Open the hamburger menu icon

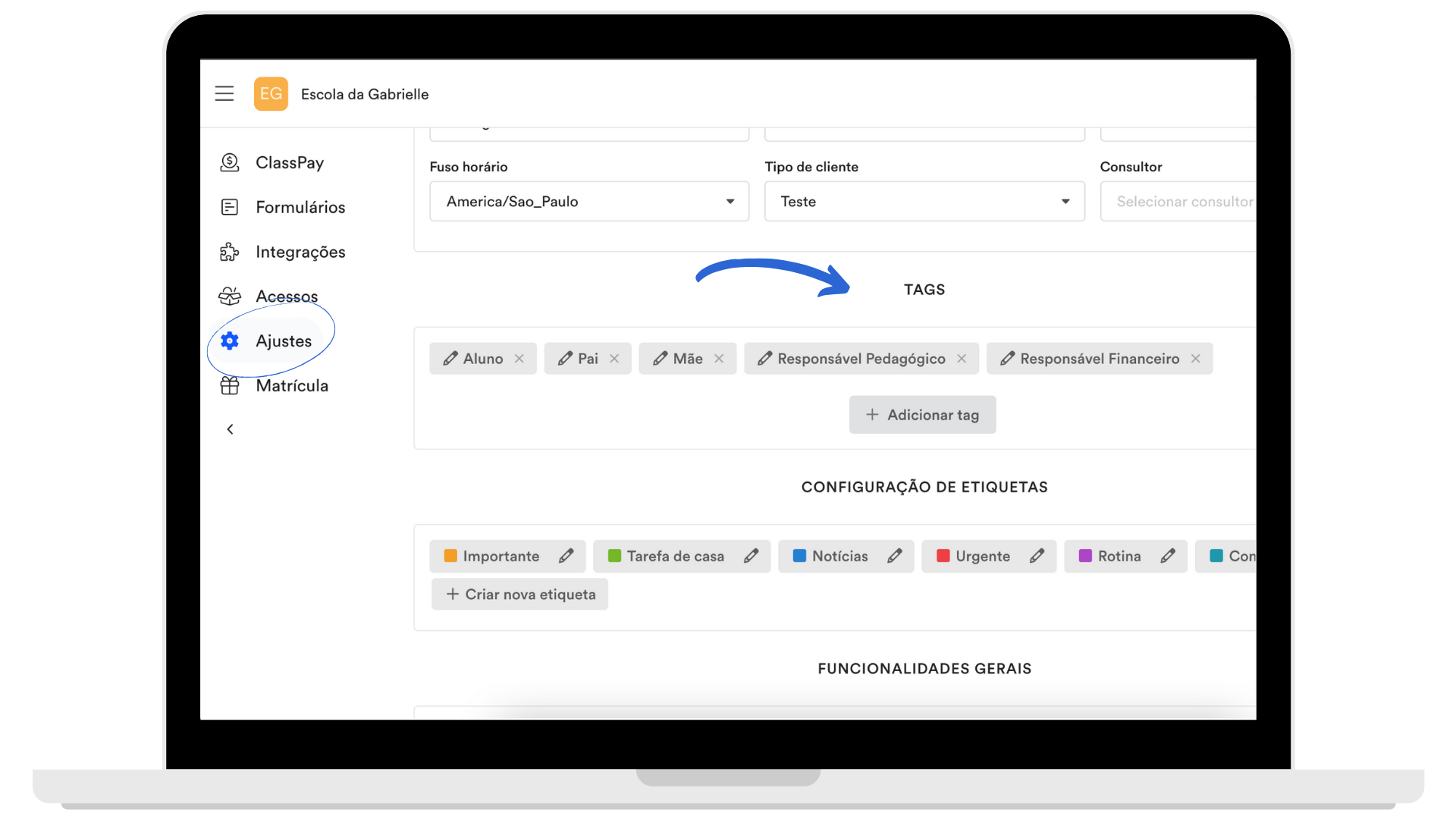point(224,94)
